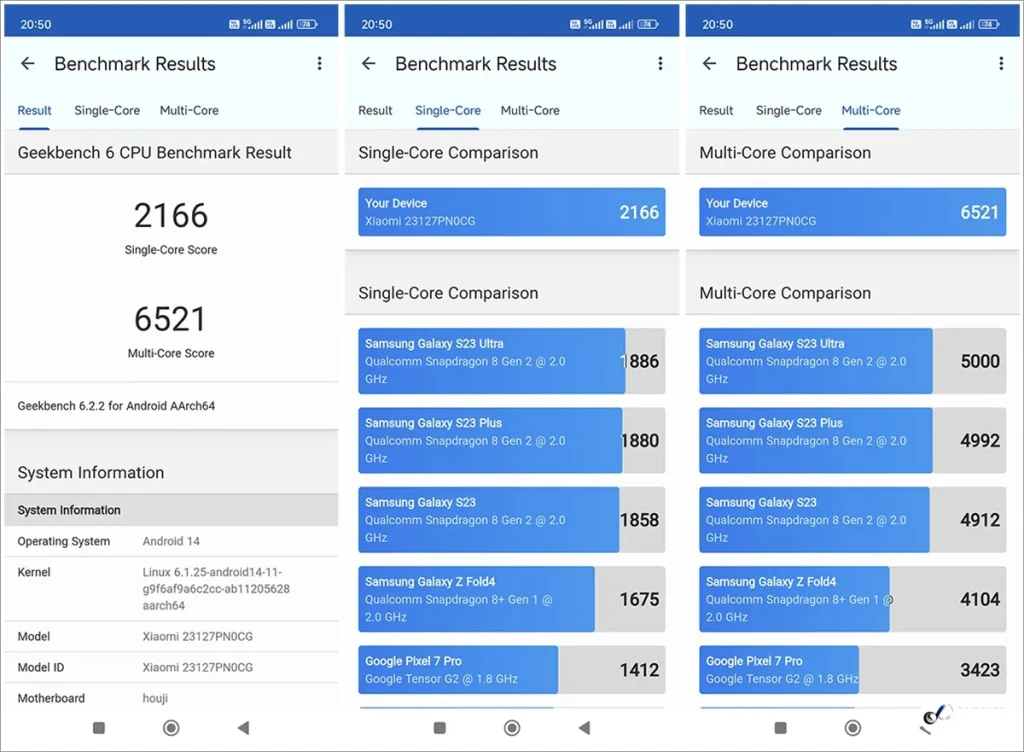
Task: Tap the square recents button below System Information
Action: tap(99, 727)
